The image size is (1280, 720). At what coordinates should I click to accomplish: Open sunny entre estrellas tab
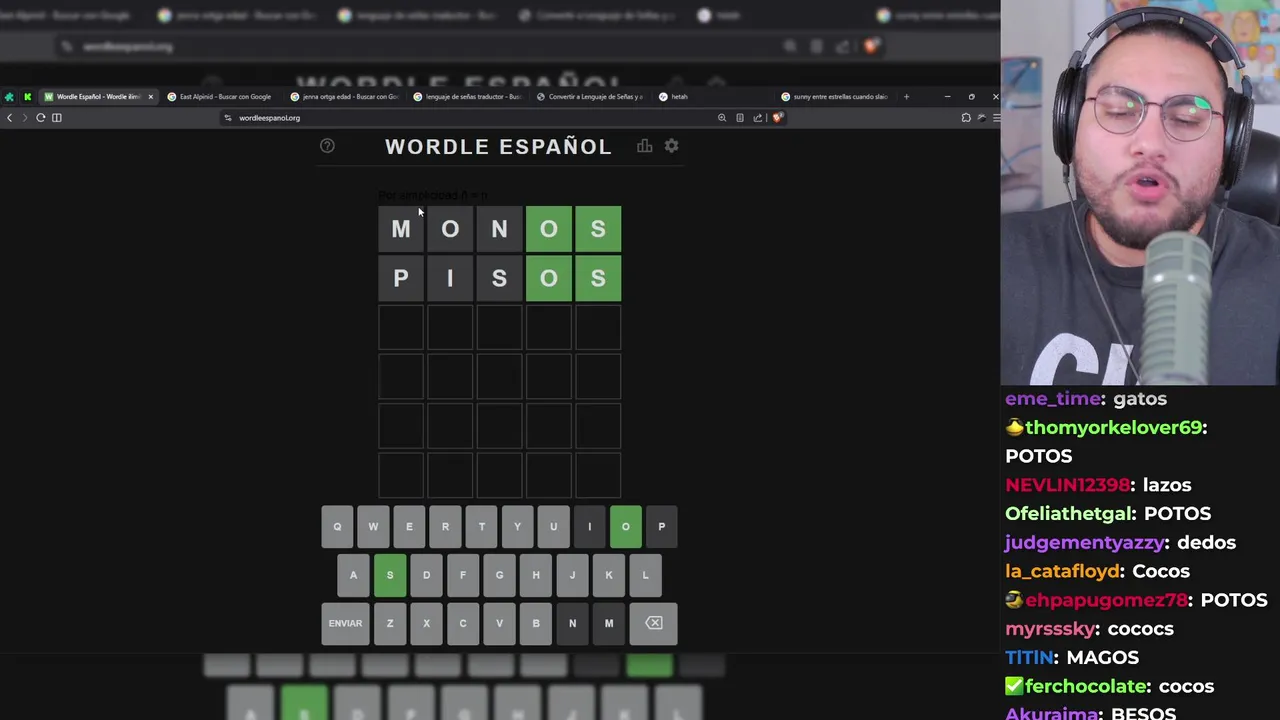(835, 97)
